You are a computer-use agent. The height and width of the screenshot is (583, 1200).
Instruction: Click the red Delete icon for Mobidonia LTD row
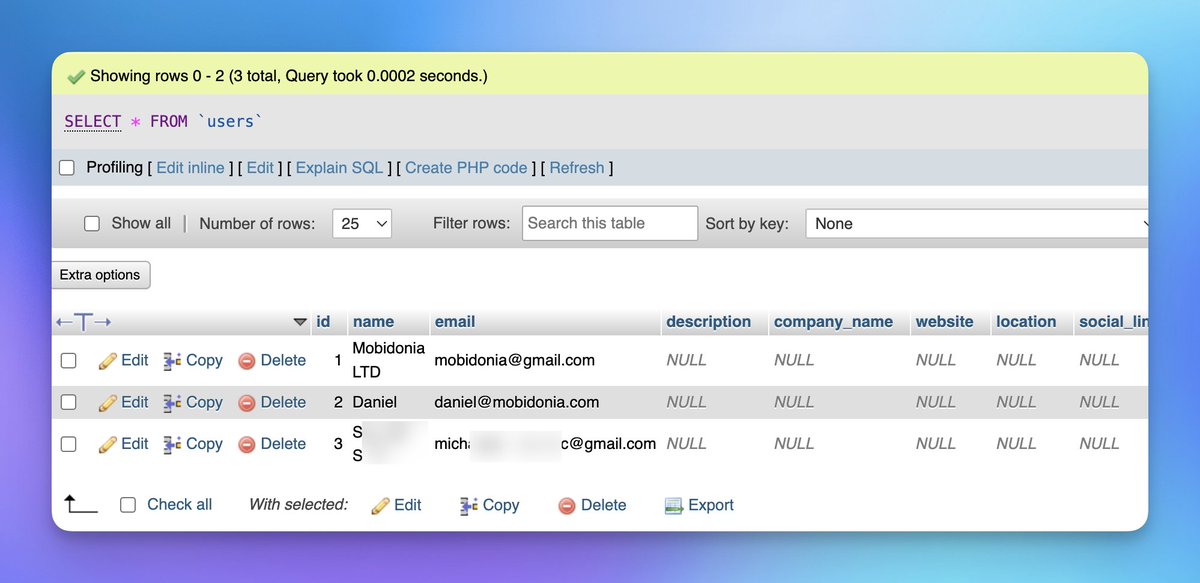coord(247,361)
